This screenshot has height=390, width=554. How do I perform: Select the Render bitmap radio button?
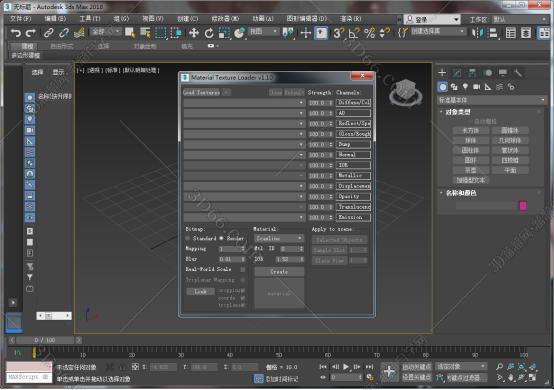222,238
